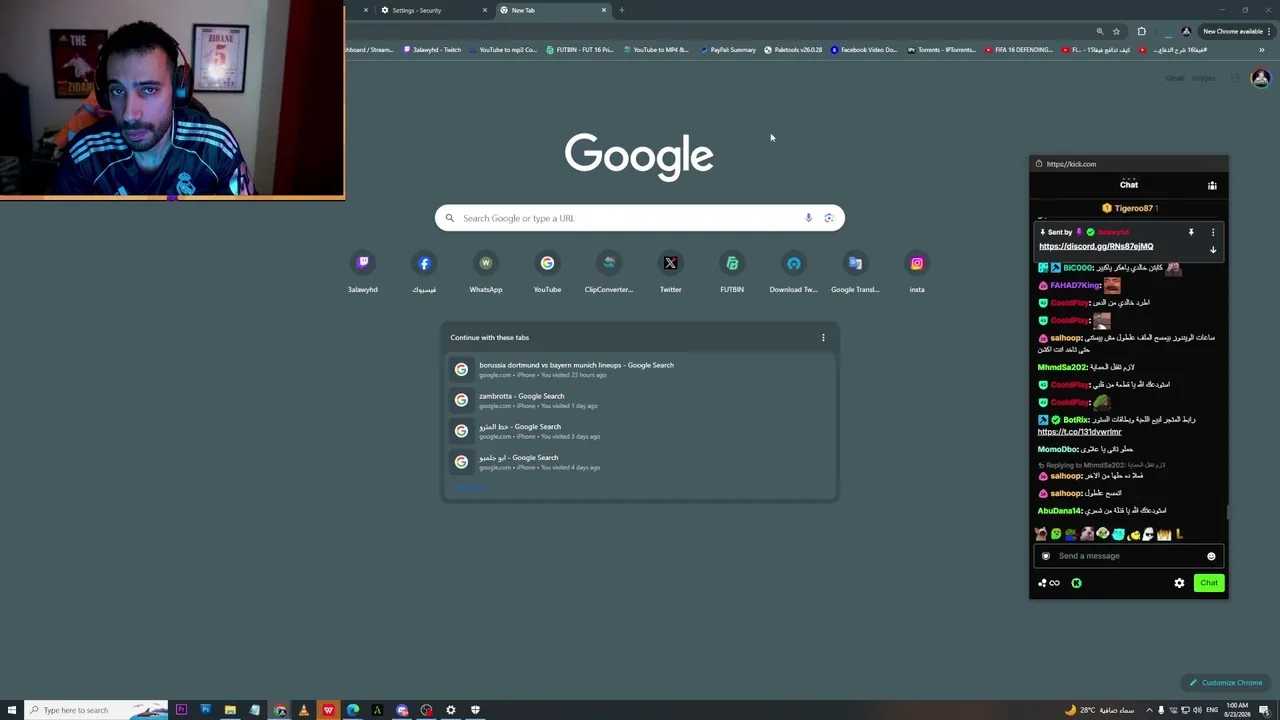
Task: Click the 'Send a message' chat field
Action: pyautogui.click(x=1128, y=556)
